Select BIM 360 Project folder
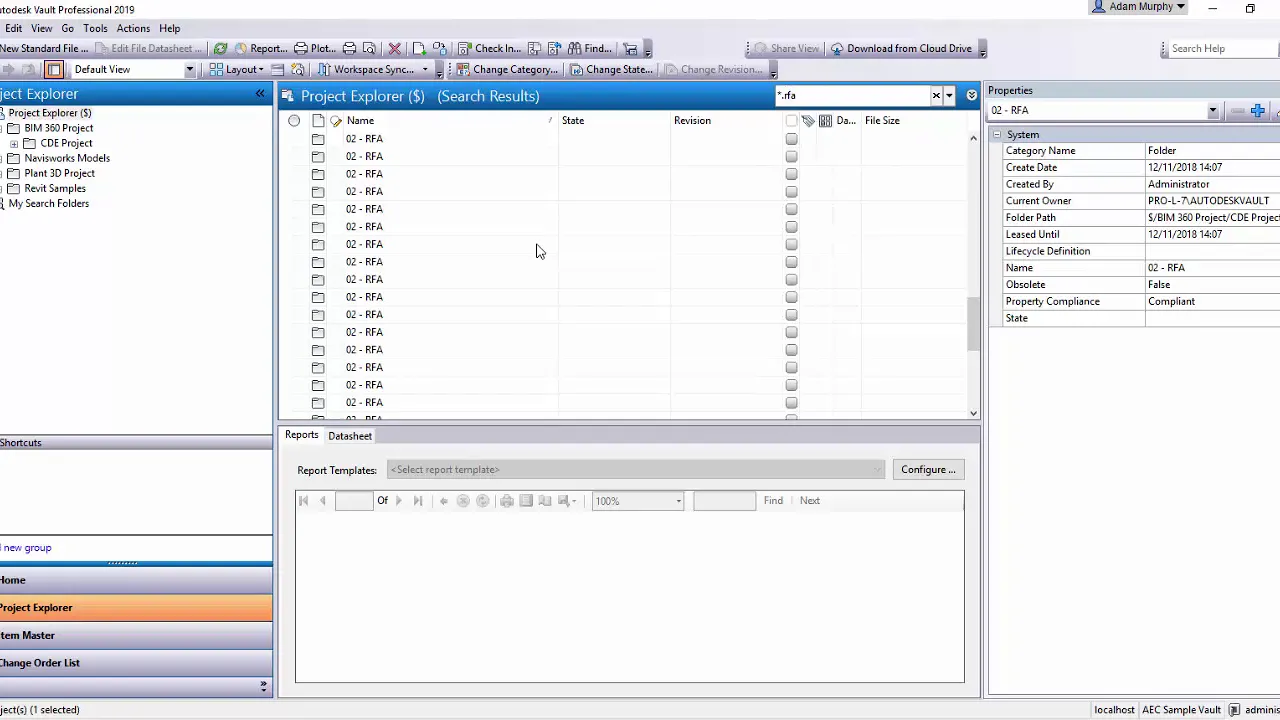The height and width of the screenshot is (720, 1280). click(x=58, y=128)
